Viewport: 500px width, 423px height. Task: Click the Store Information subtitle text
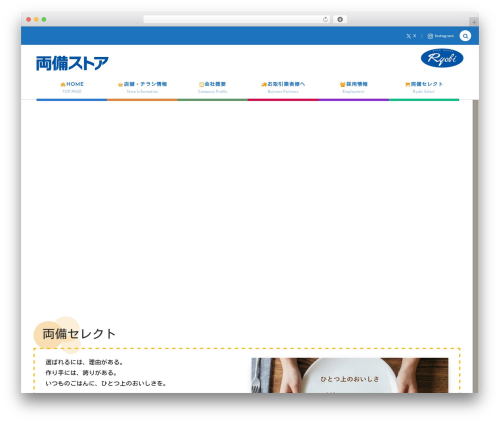(x=142, y=91)
